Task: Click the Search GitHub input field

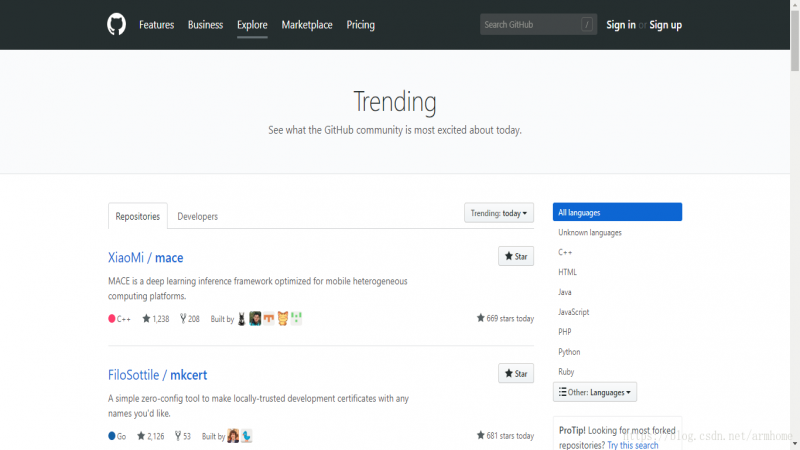Action: (529, 25)
